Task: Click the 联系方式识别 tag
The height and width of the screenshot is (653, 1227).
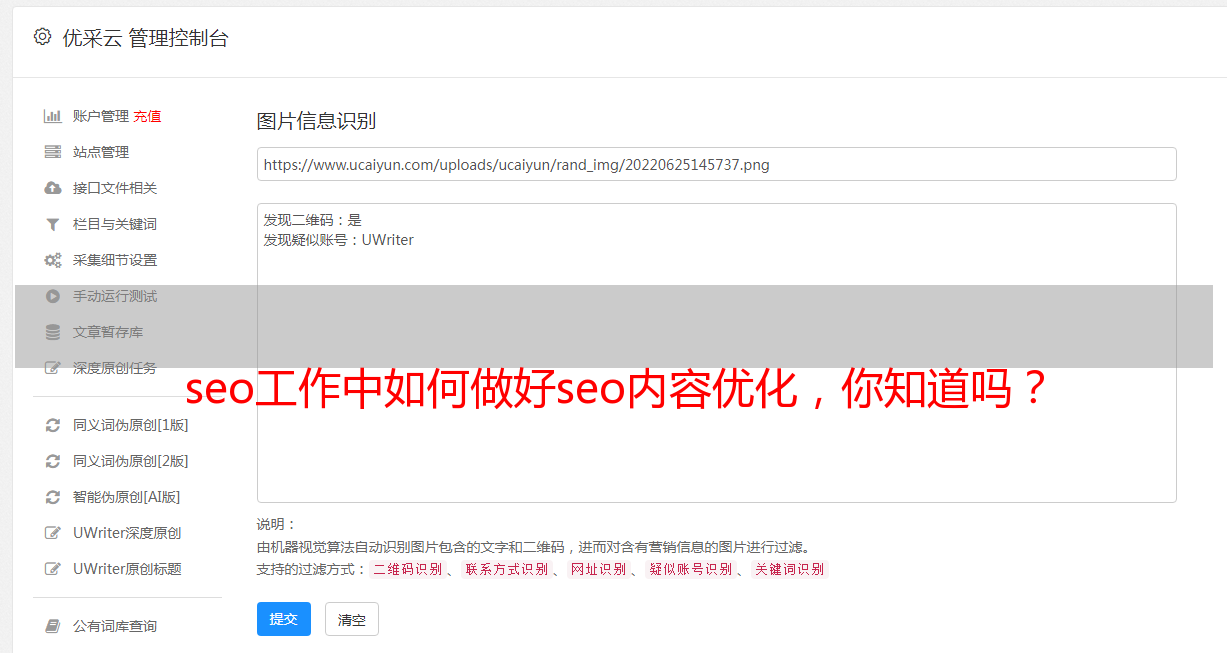Action: (506, 569)
